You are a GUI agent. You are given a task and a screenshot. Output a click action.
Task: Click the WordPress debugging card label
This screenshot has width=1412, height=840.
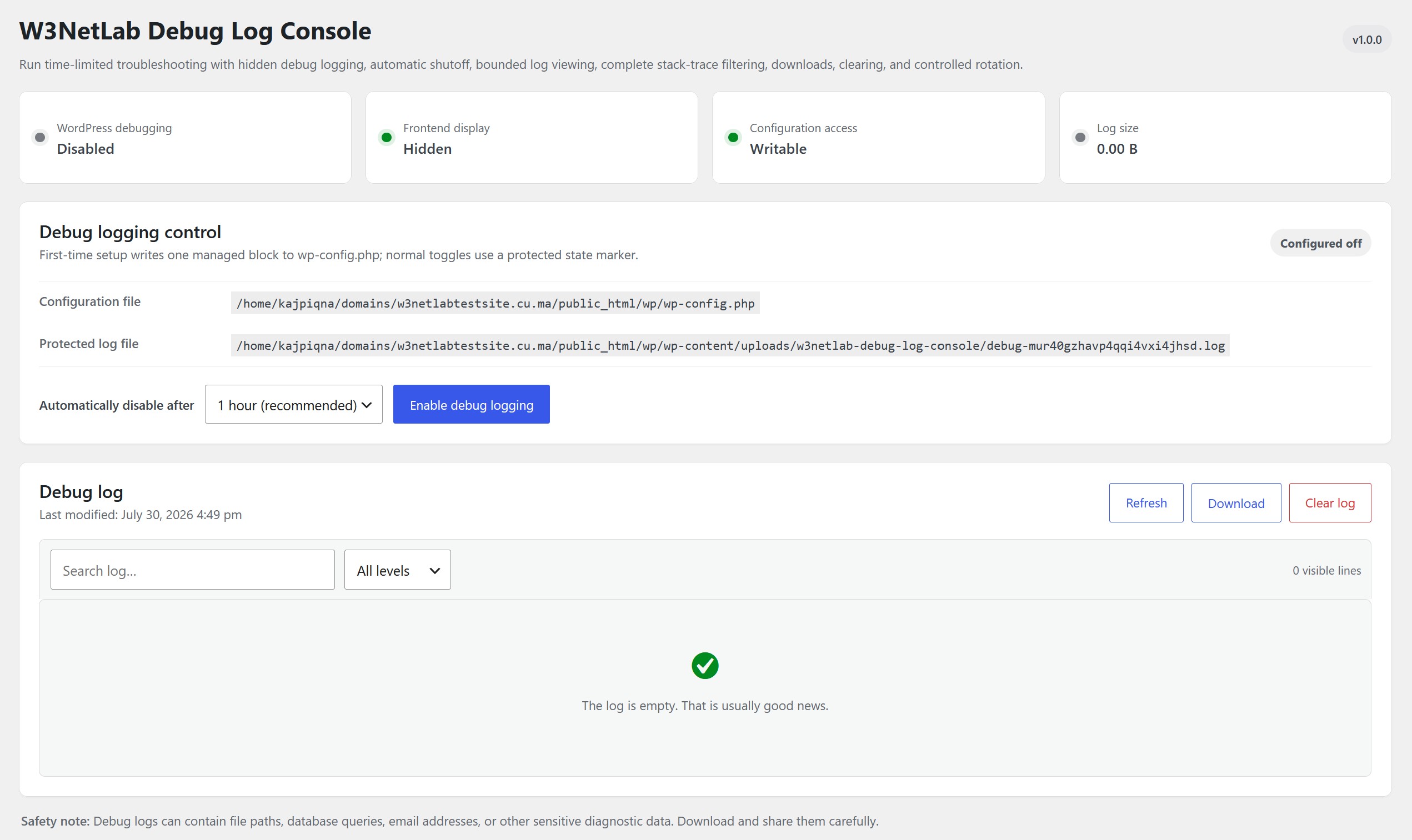click(x=114, y=128)
